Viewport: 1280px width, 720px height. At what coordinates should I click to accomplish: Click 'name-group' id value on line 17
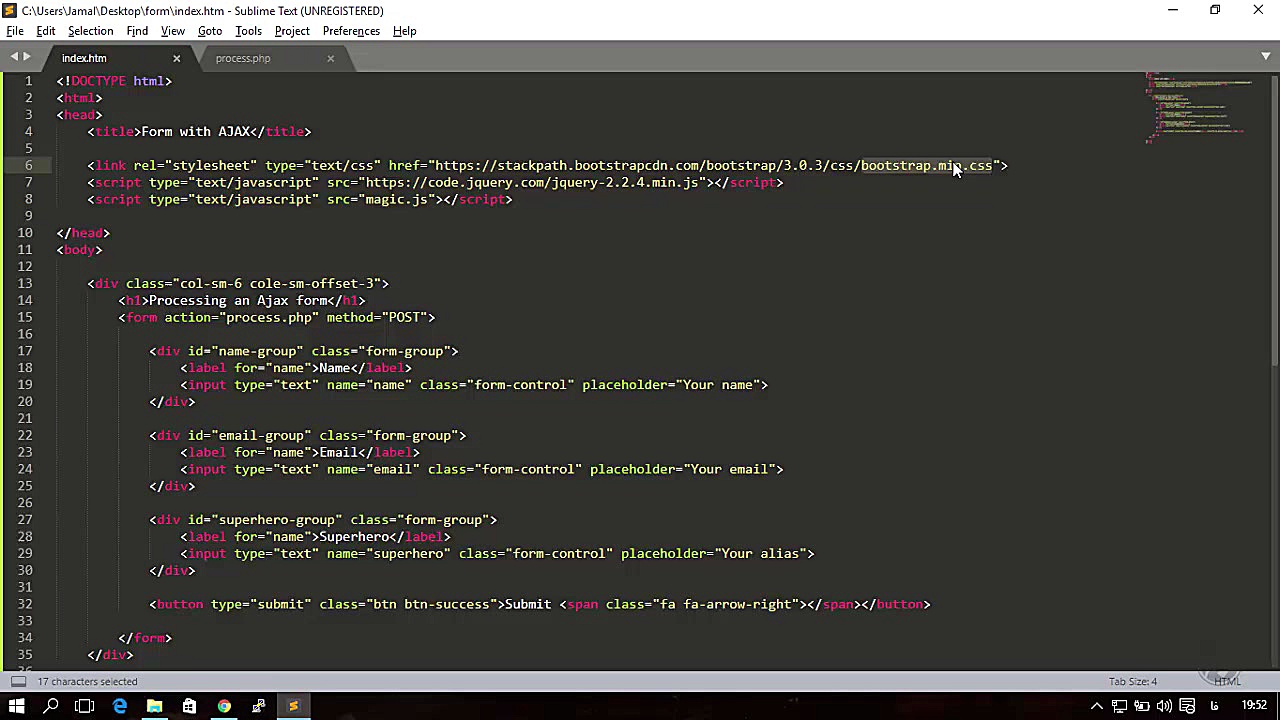pyautogui.click(x=257, y=351)
